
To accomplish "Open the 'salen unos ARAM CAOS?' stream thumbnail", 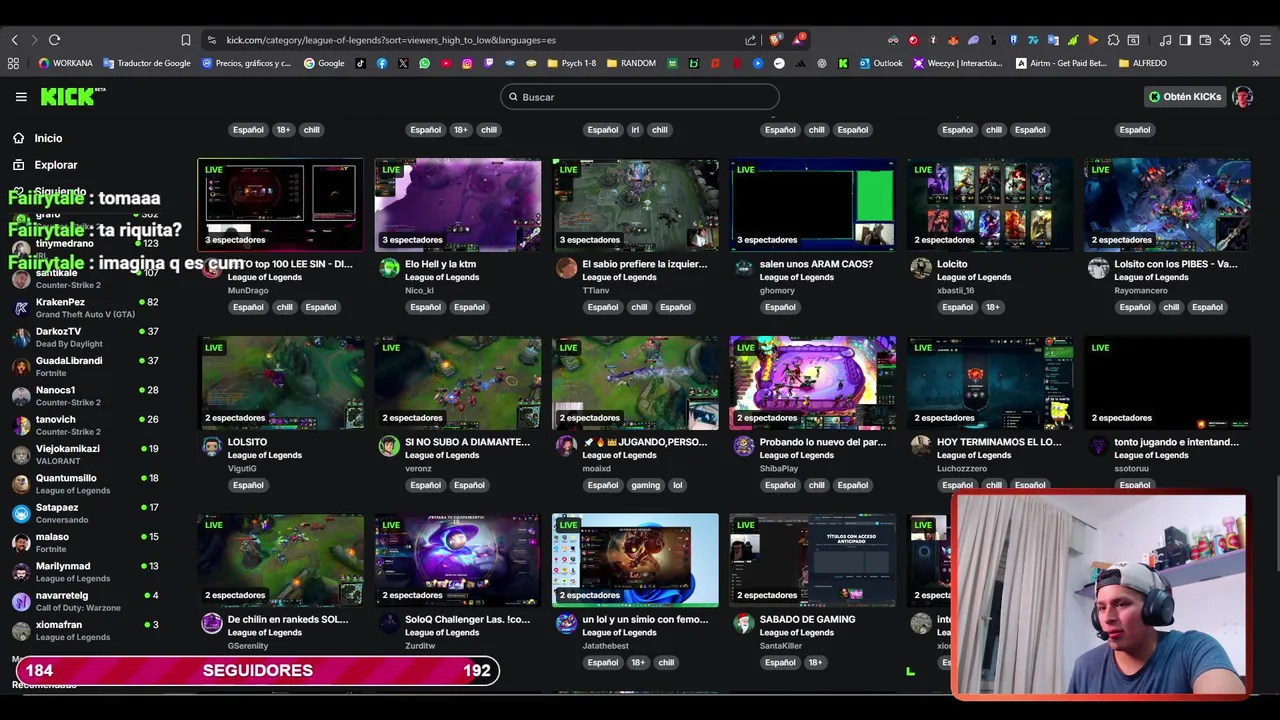I will [812, 204].
